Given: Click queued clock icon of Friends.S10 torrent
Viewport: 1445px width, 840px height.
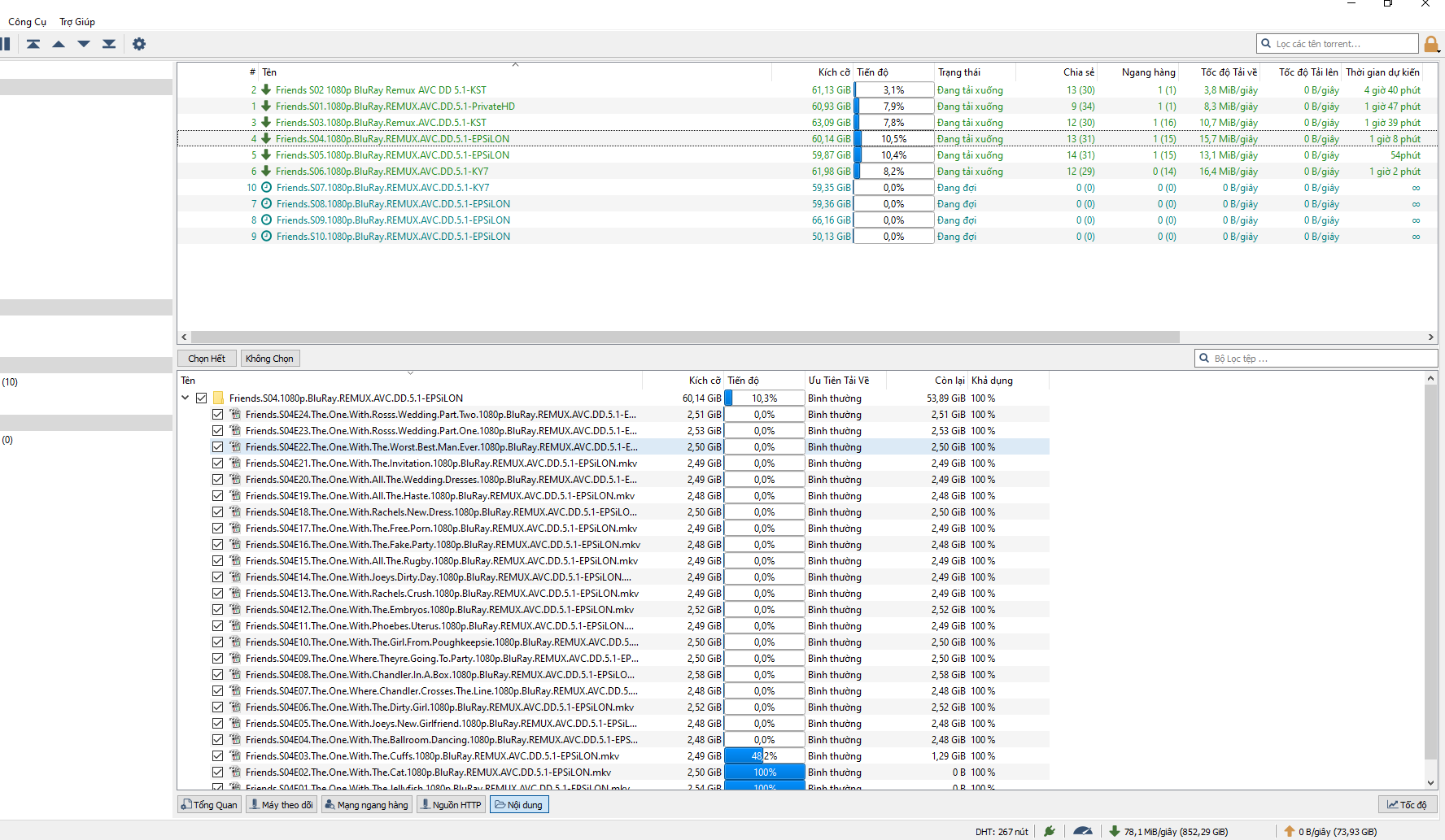Looking at the screenshot, I should tap(266, 236).
